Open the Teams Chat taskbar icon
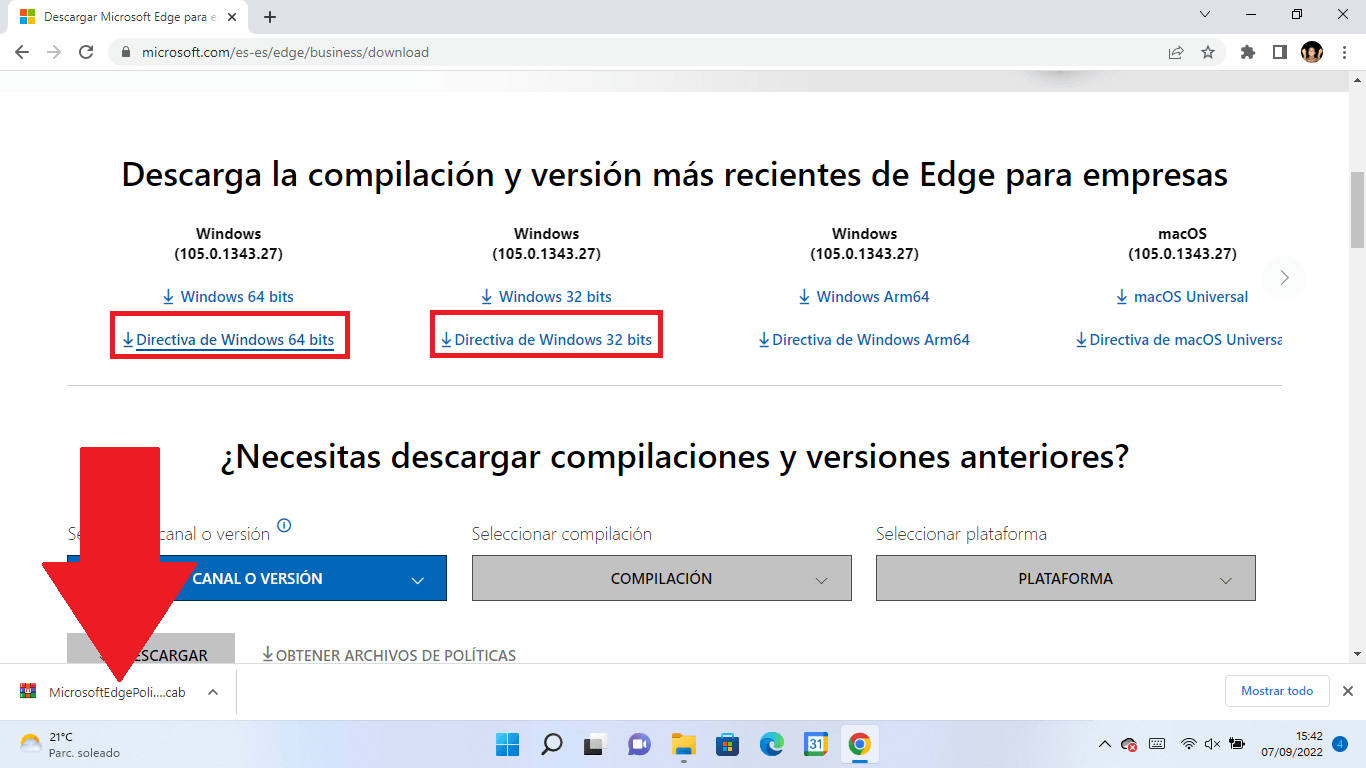1366x768 pixels. tap(639, 744)
